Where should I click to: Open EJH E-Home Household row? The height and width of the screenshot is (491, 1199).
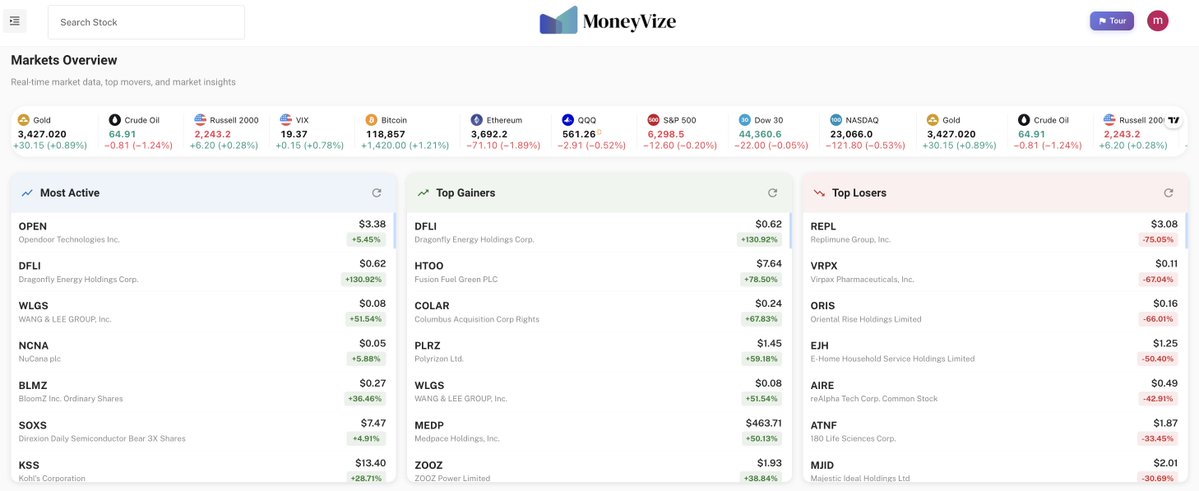(994, 352)
